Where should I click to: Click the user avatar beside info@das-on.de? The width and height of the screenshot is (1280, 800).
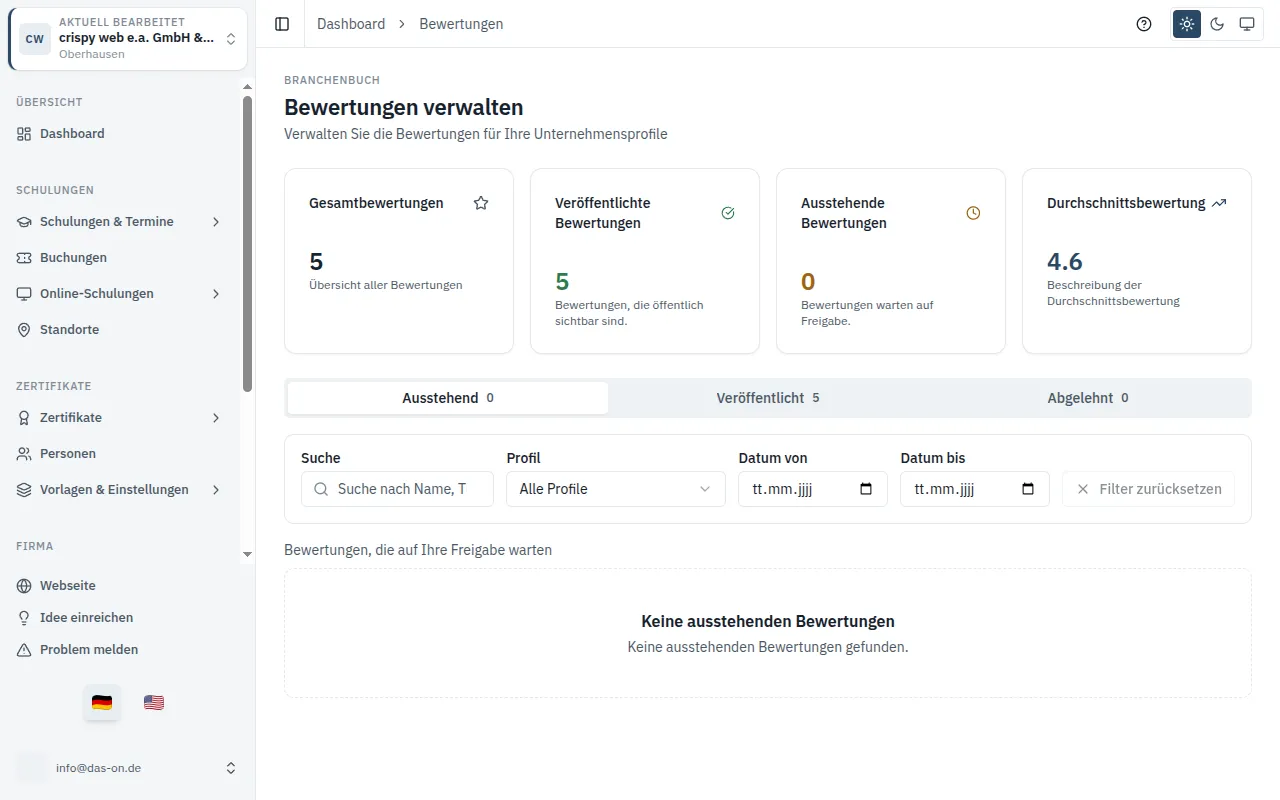pyautogui.click(x=32, y=768)
